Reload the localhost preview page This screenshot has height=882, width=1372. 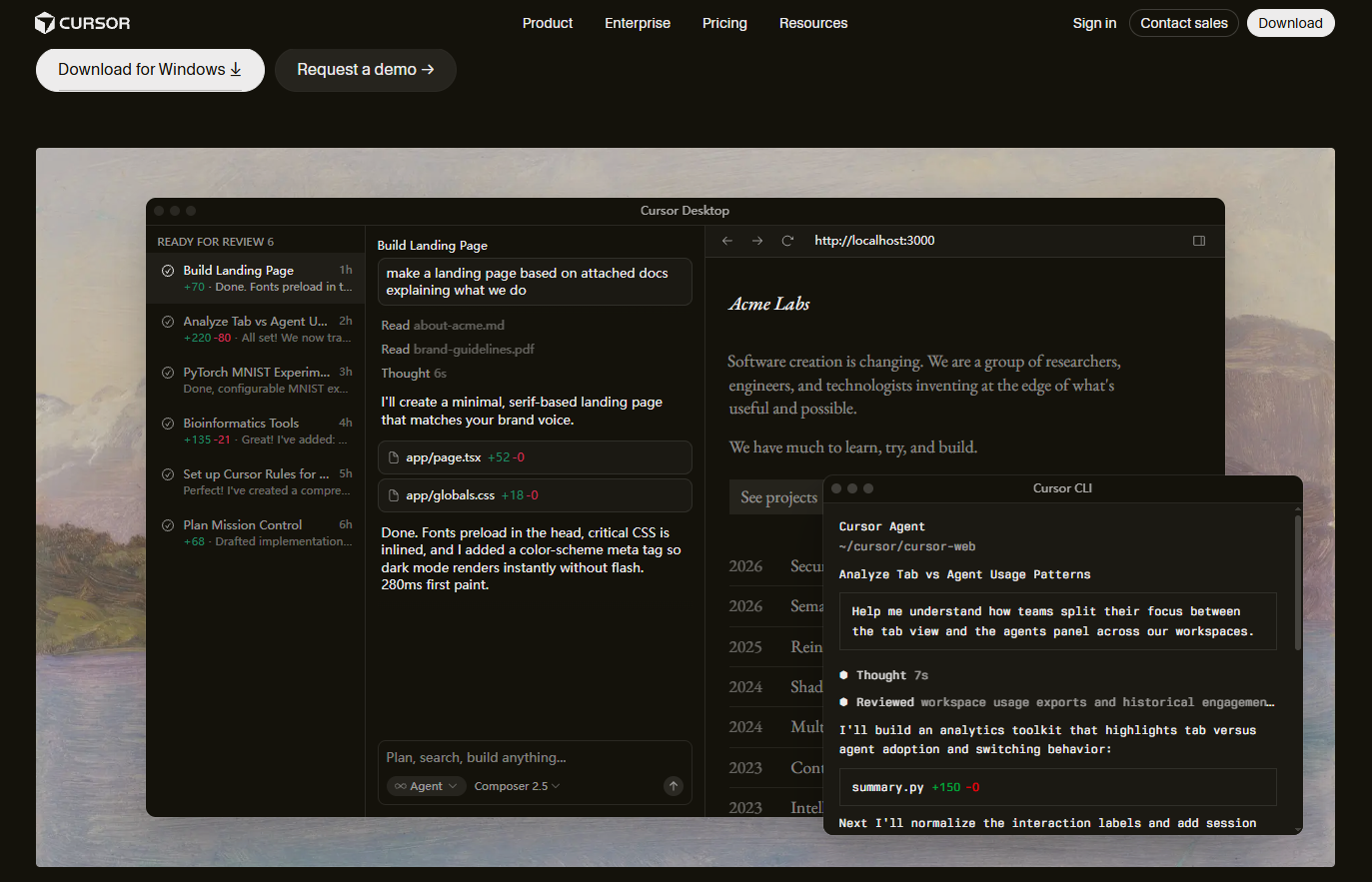pyautogui.click(x=787, y=241)
